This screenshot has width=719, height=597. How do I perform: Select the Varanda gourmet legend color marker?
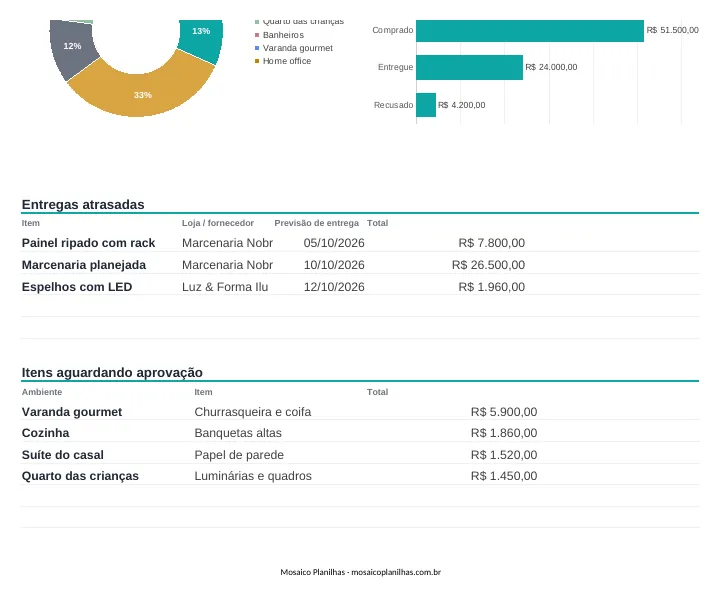click(x=257, y=48)
